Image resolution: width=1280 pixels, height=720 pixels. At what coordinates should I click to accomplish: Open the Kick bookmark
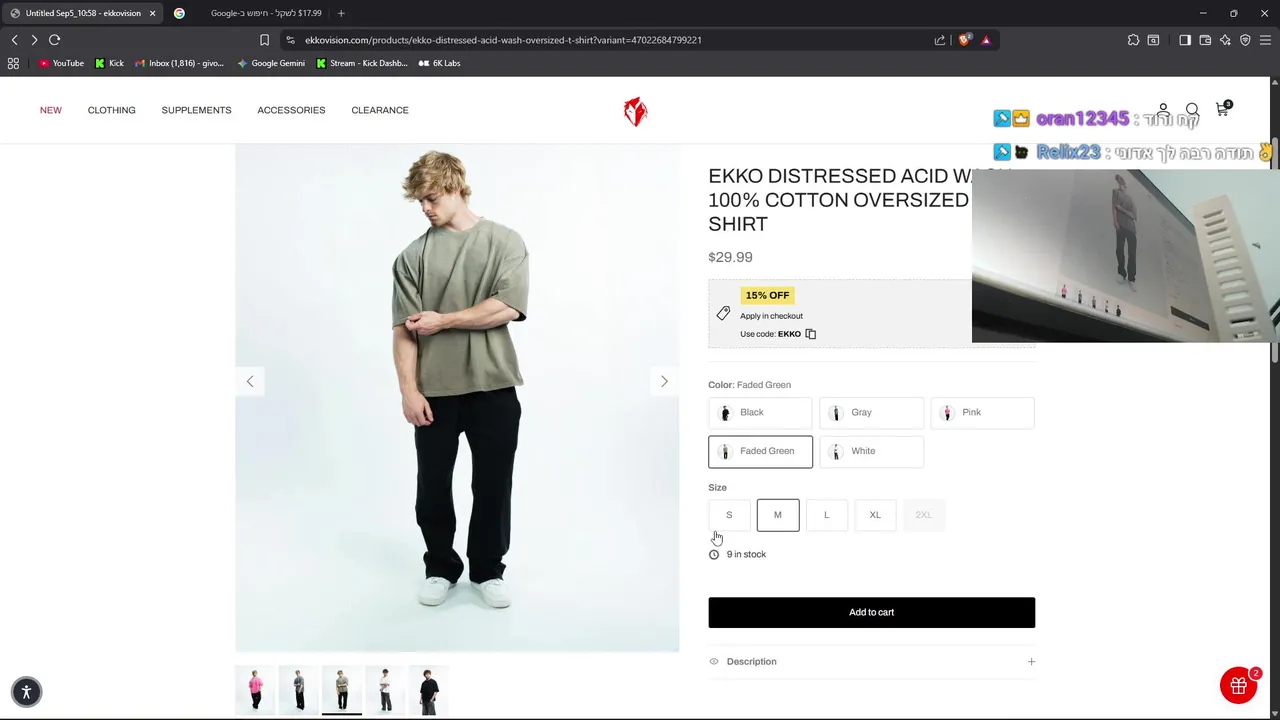109,63
